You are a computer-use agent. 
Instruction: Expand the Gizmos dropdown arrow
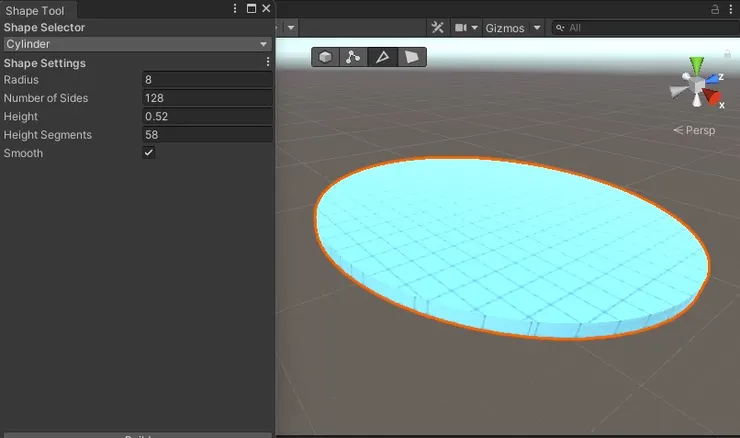[538, 28]
